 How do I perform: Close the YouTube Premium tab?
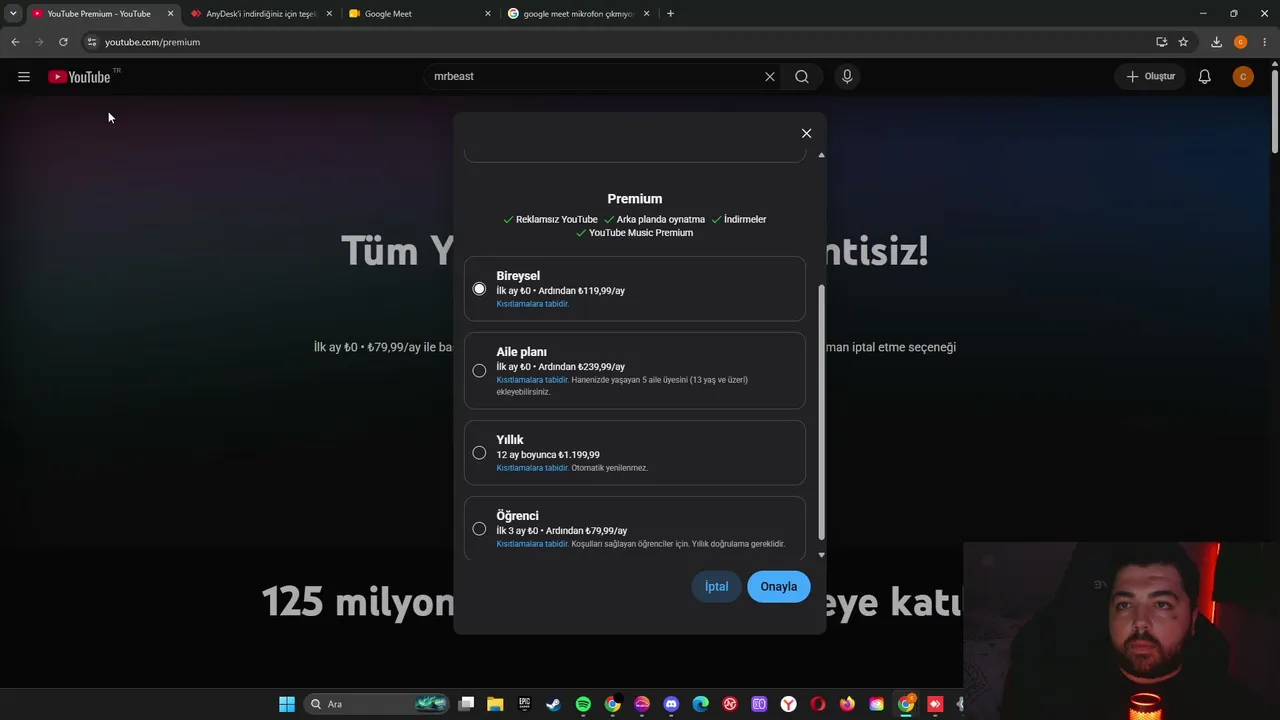click(170, 14)
